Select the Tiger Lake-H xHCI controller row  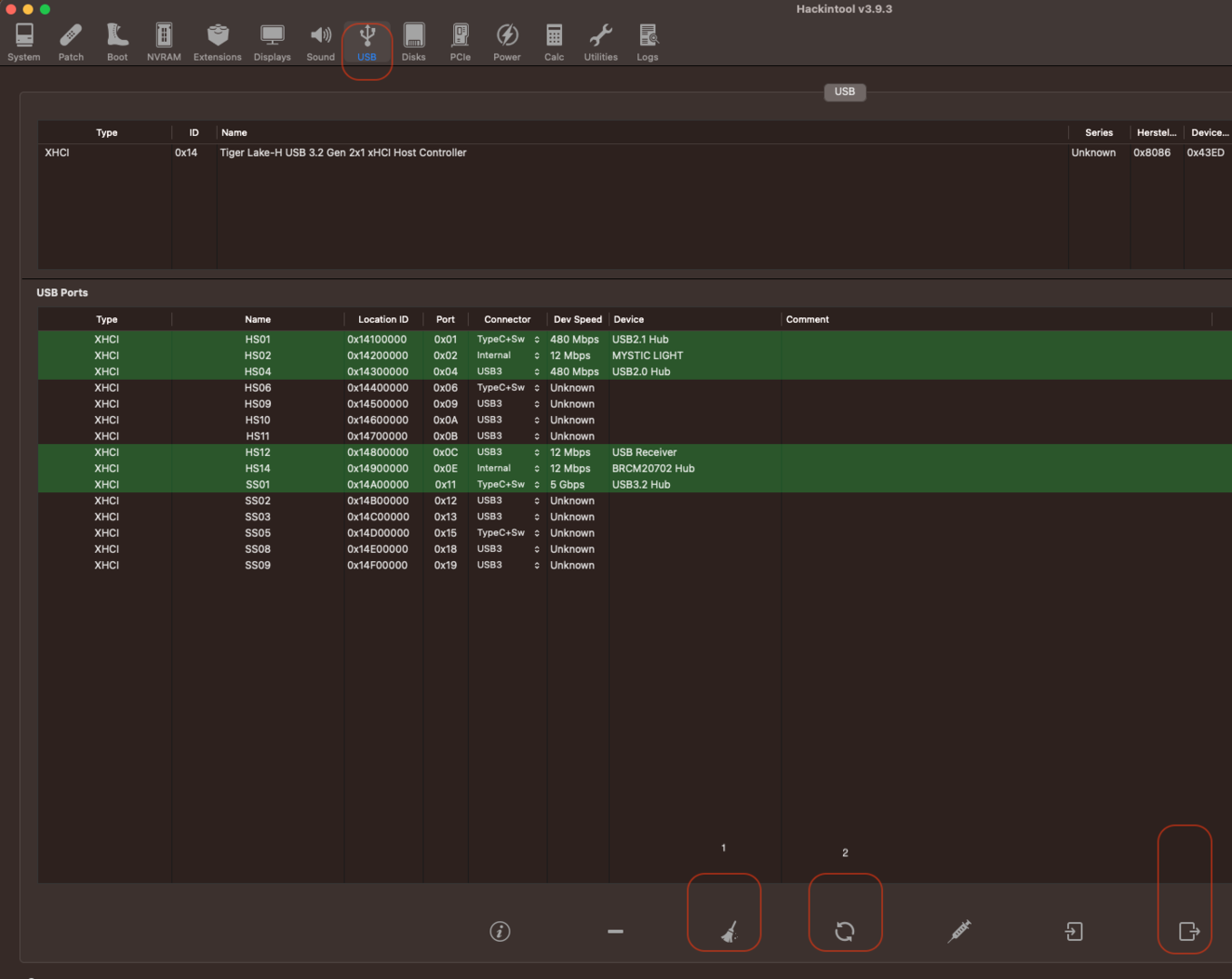[343, 153]
